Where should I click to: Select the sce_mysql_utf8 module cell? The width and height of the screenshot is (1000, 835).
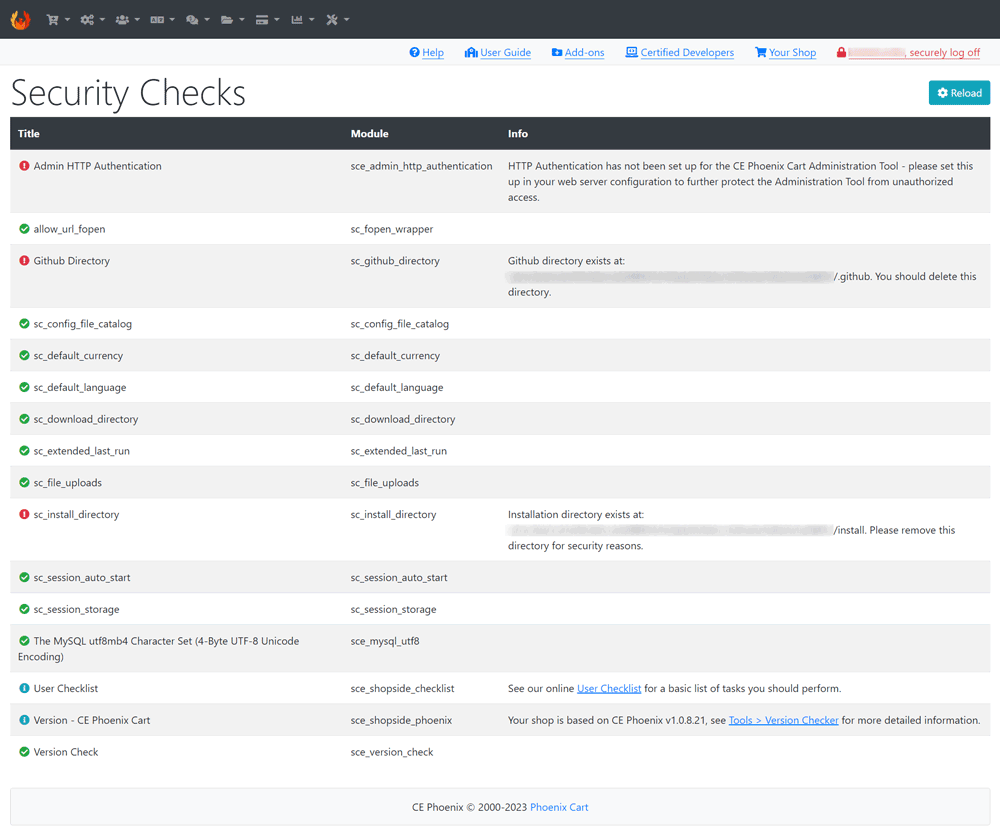click(385, 641)
